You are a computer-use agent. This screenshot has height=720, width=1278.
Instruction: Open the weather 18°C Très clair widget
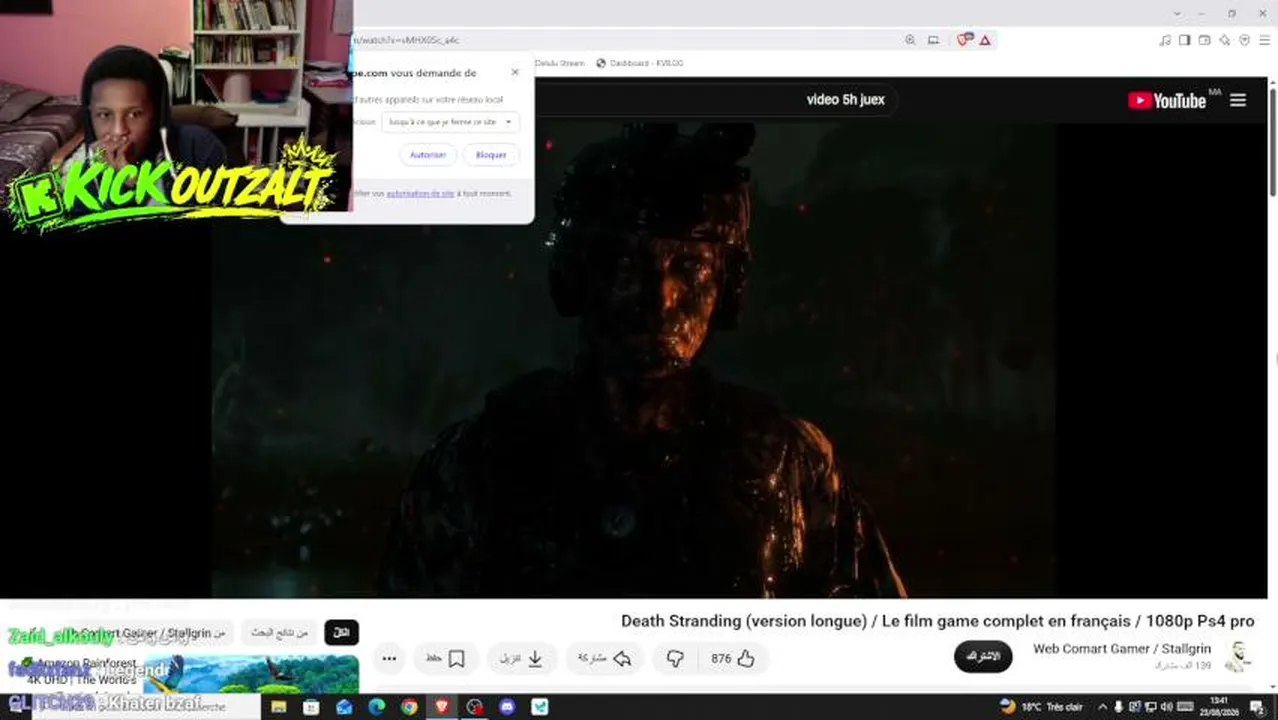tap(1041, 707)
